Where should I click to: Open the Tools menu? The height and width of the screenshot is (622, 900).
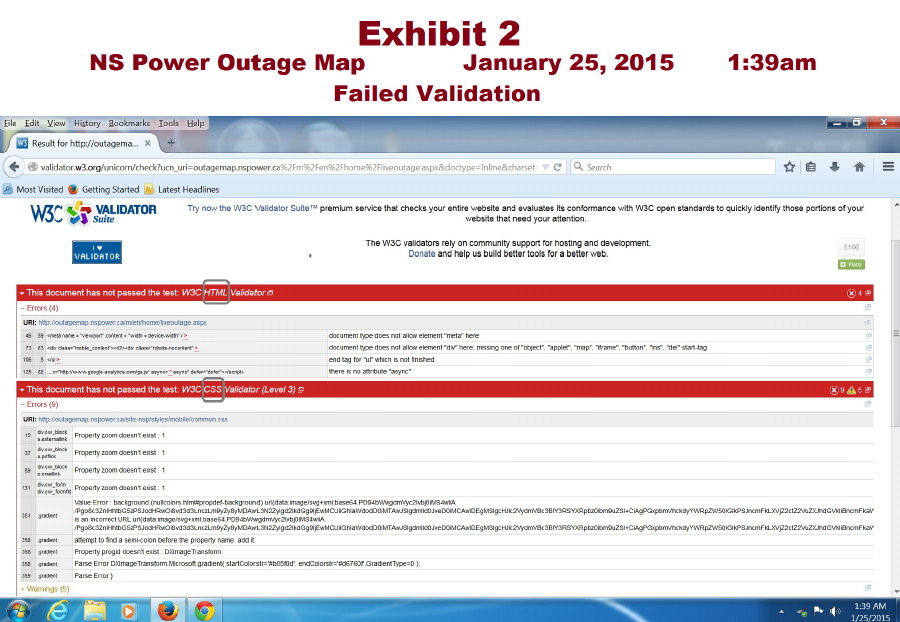[168, 123]
